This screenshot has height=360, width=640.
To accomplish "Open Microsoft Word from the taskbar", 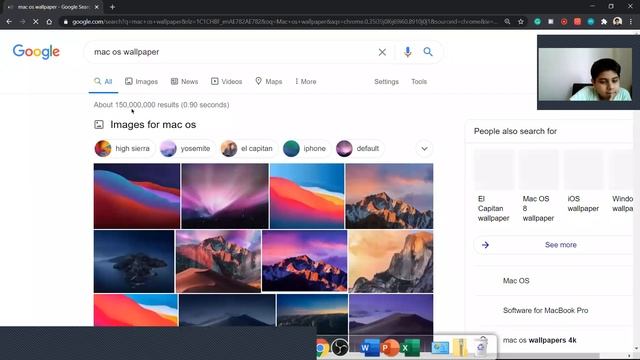I will coord(369,348).
